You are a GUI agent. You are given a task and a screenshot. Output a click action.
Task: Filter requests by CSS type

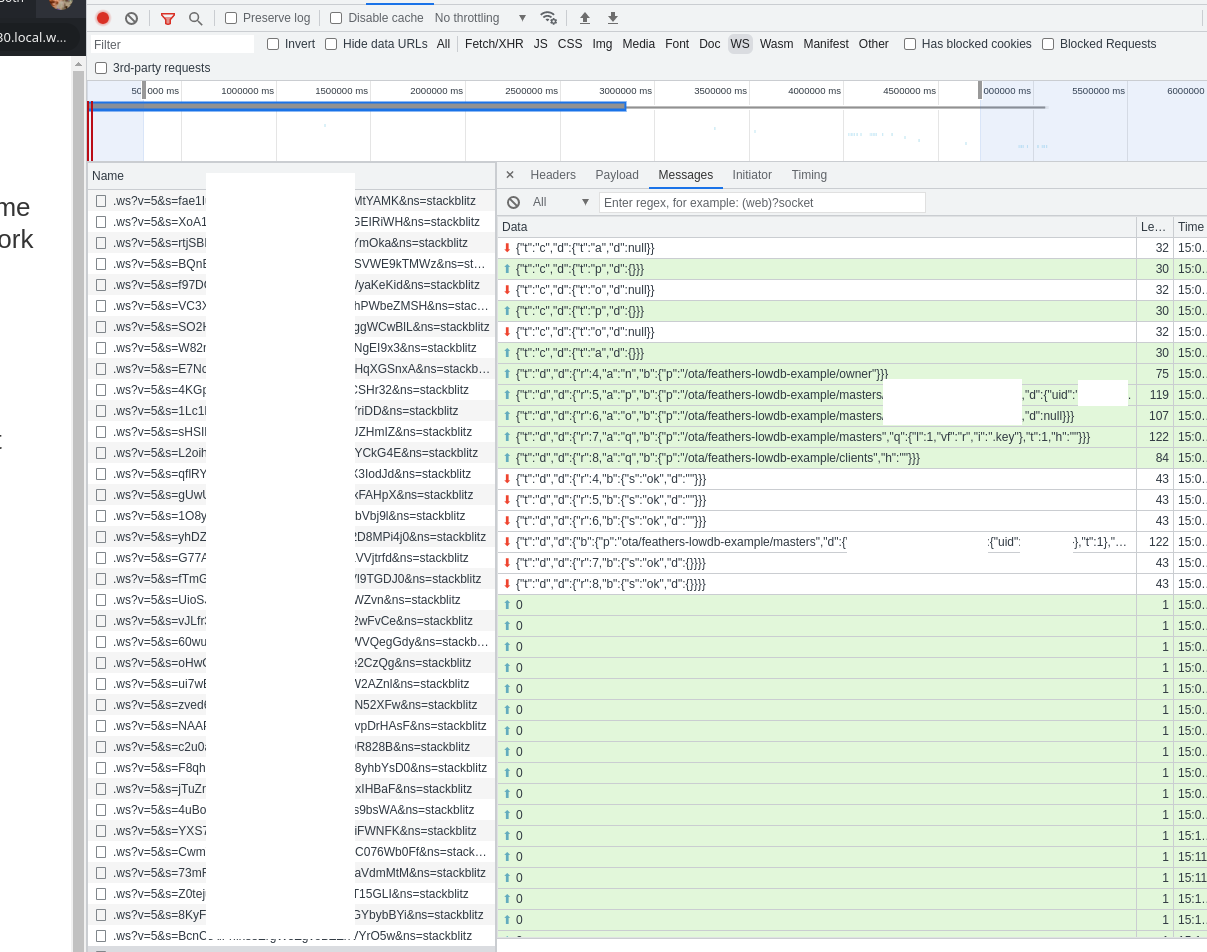[x=570, y=44]
